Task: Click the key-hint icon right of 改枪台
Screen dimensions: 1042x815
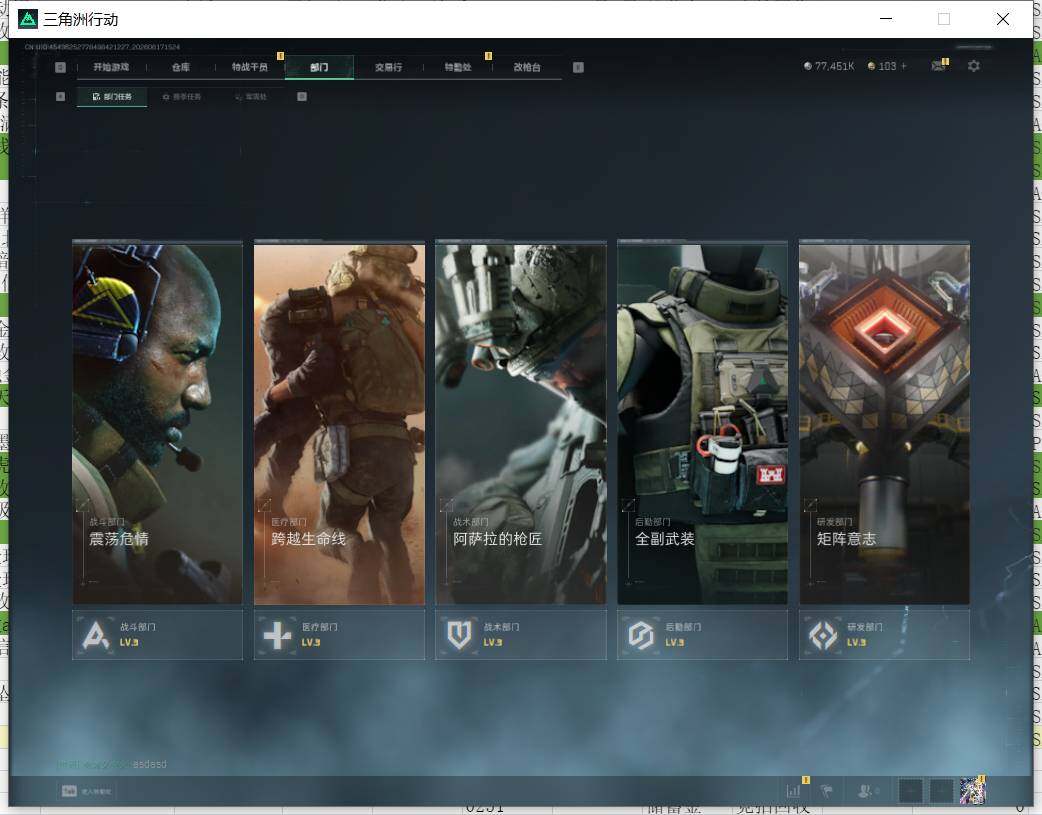Action: pyautogui.click(x=578, y=67)
